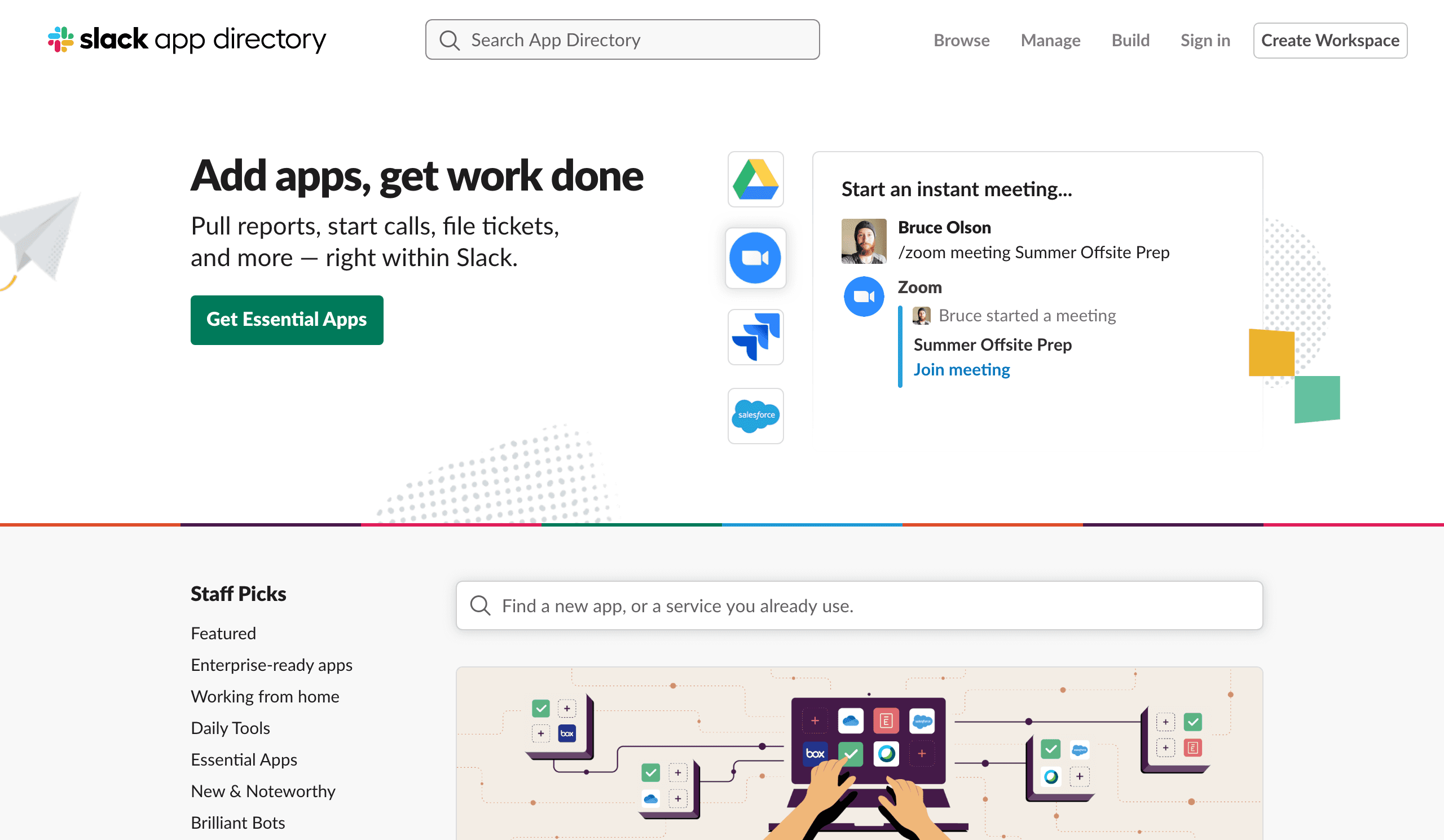Click the Build menu item
Image resolution: width=1444 pixels, height=840 pixels.
pos(1130,40)
